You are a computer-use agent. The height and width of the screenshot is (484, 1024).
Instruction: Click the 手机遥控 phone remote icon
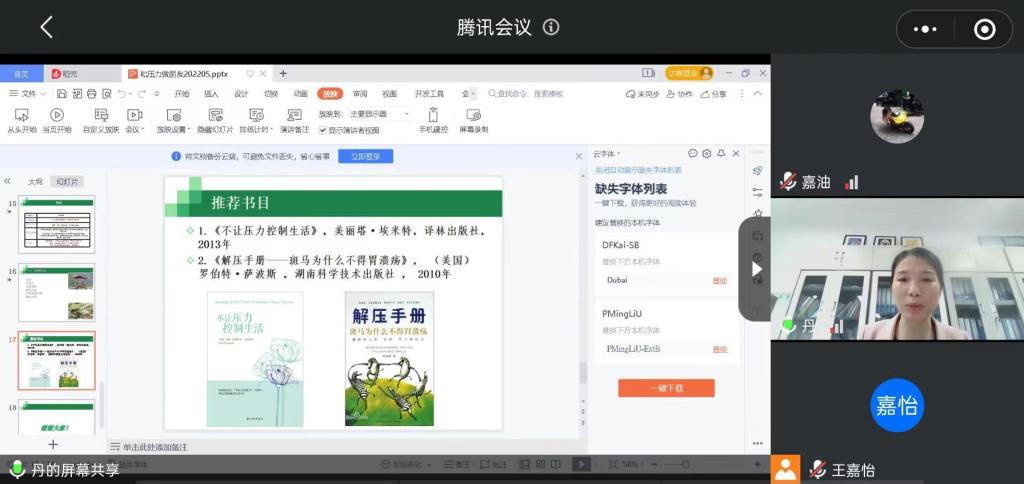433,116
